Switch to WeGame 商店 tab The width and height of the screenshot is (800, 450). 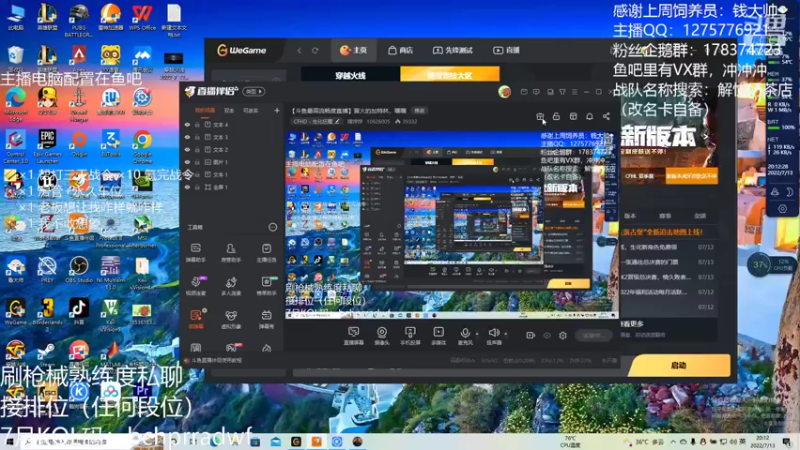tap(401, 50)
